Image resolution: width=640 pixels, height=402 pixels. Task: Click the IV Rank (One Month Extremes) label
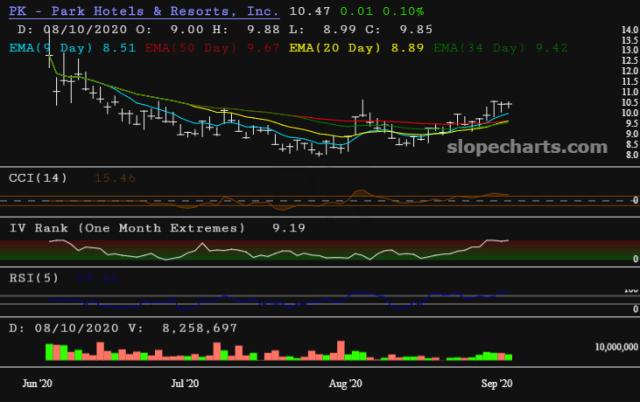click(127, 228)
